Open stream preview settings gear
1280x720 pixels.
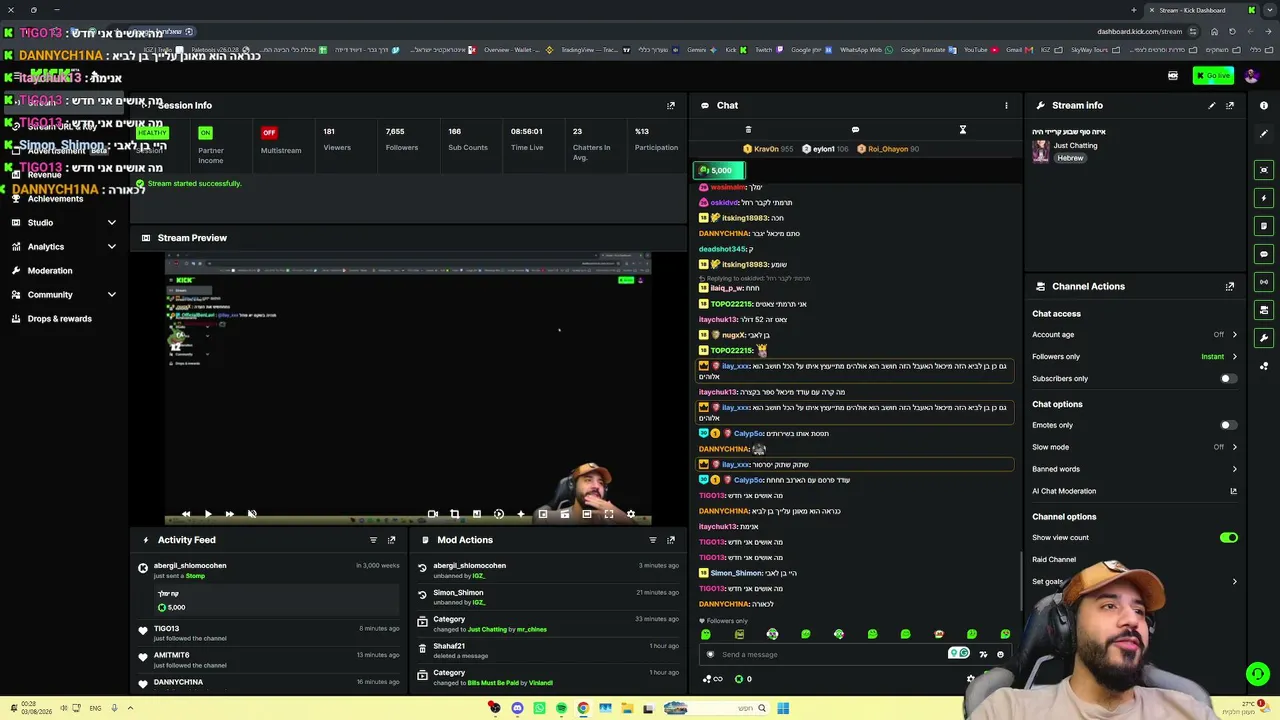[x=631, y=514]
